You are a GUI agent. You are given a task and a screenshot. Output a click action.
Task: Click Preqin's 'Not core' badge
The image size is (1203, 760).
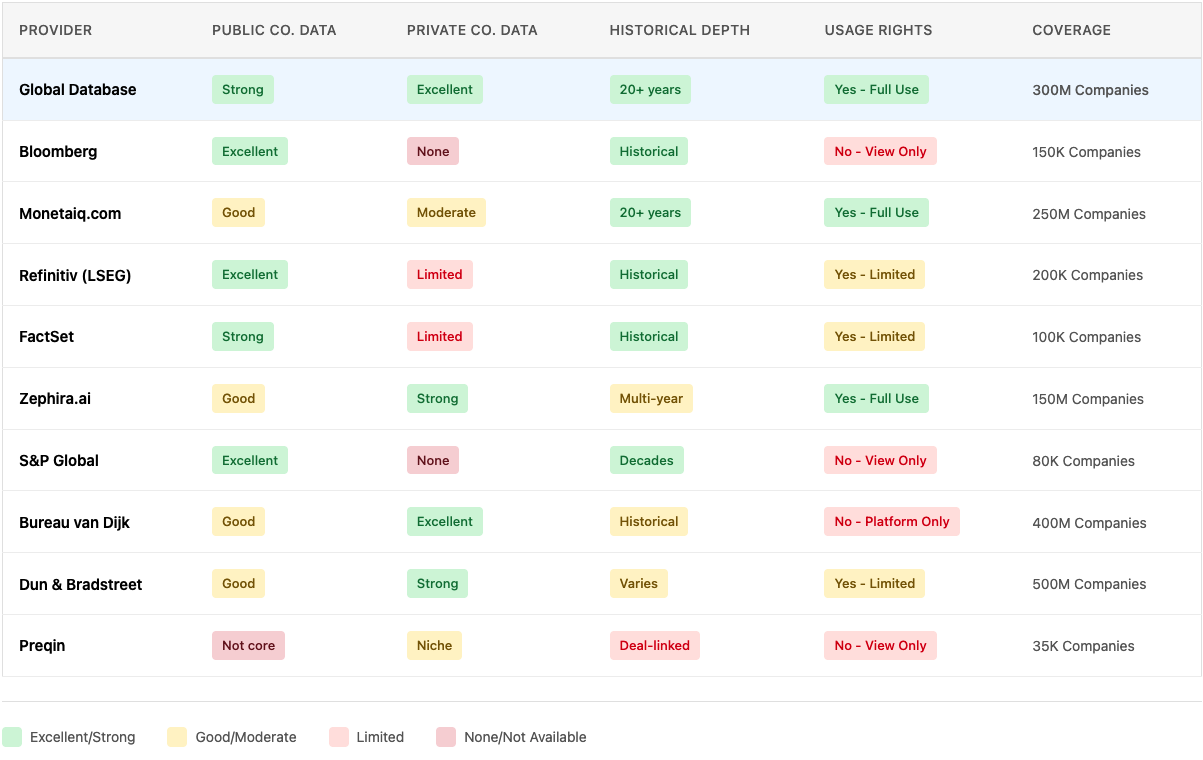point(248,646)
